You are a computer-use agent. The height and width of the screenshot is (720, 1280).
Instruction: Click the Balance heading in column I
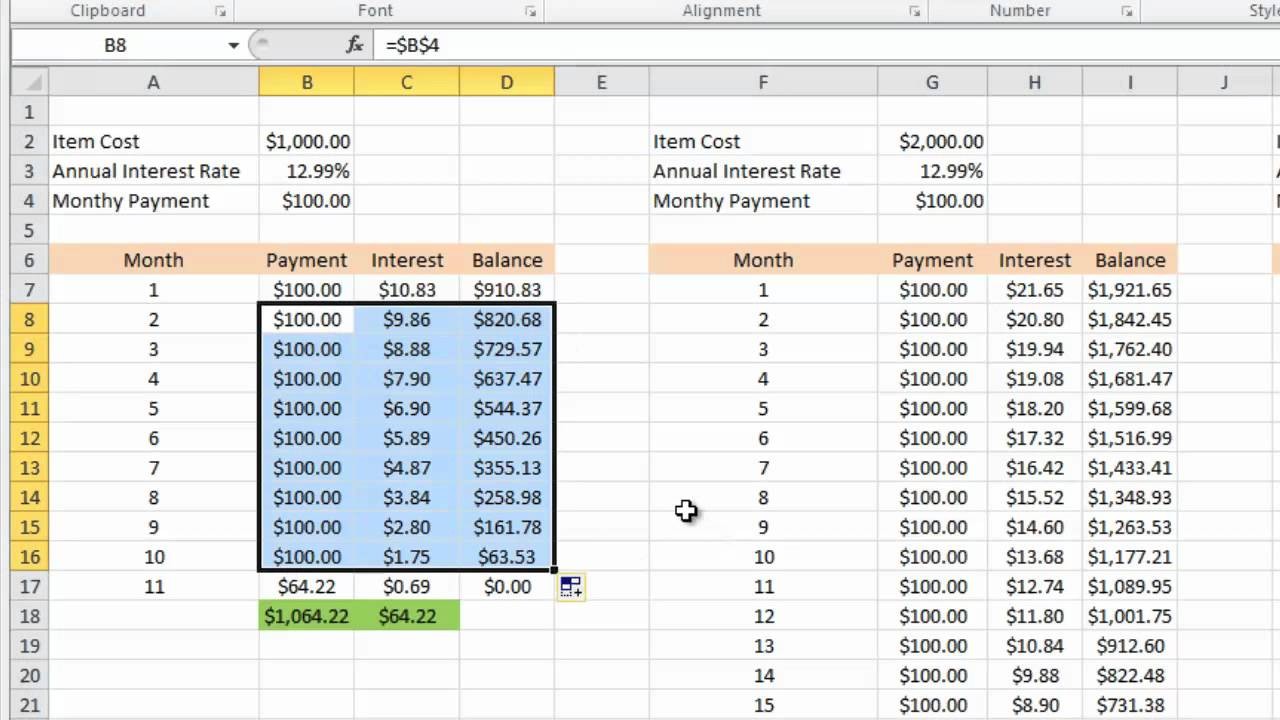point(1130,260)
